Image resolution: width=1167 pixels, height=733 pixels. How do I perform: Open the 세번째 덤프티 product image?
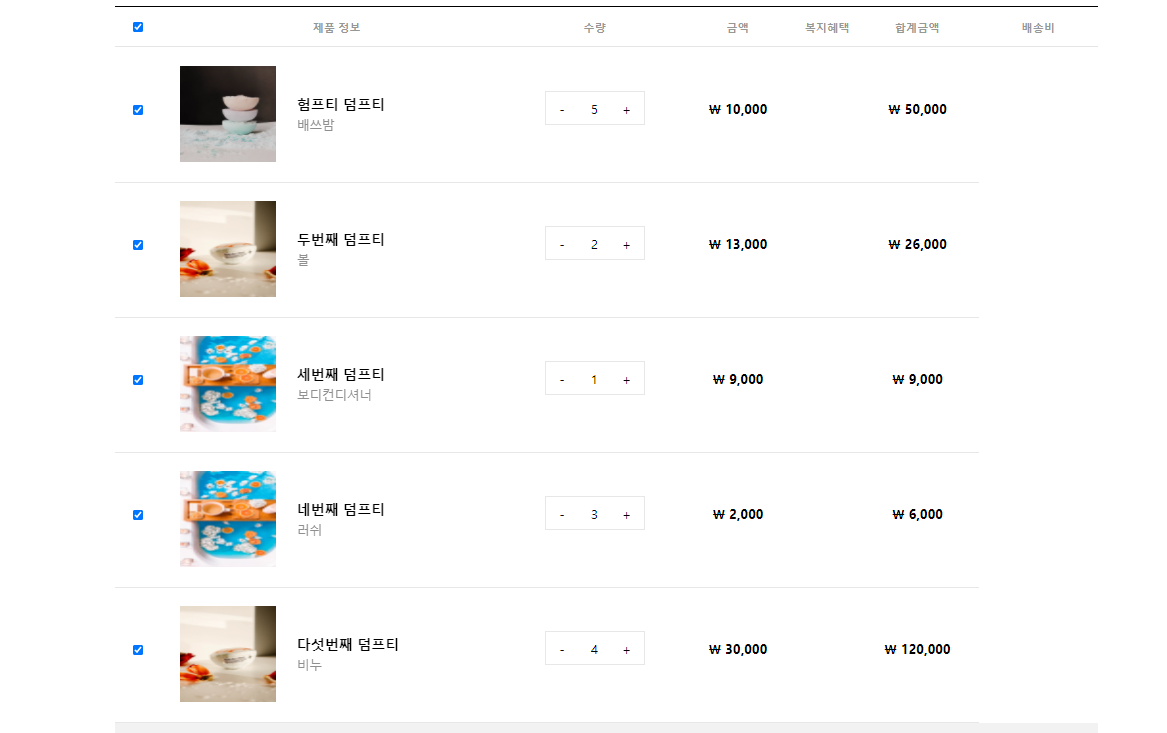pyautogui.click(x=228, y=384)
